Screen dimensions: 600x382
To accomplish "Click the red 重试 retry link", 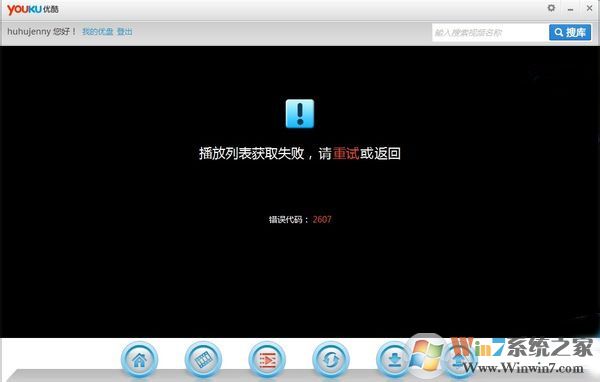I will 346,153.
